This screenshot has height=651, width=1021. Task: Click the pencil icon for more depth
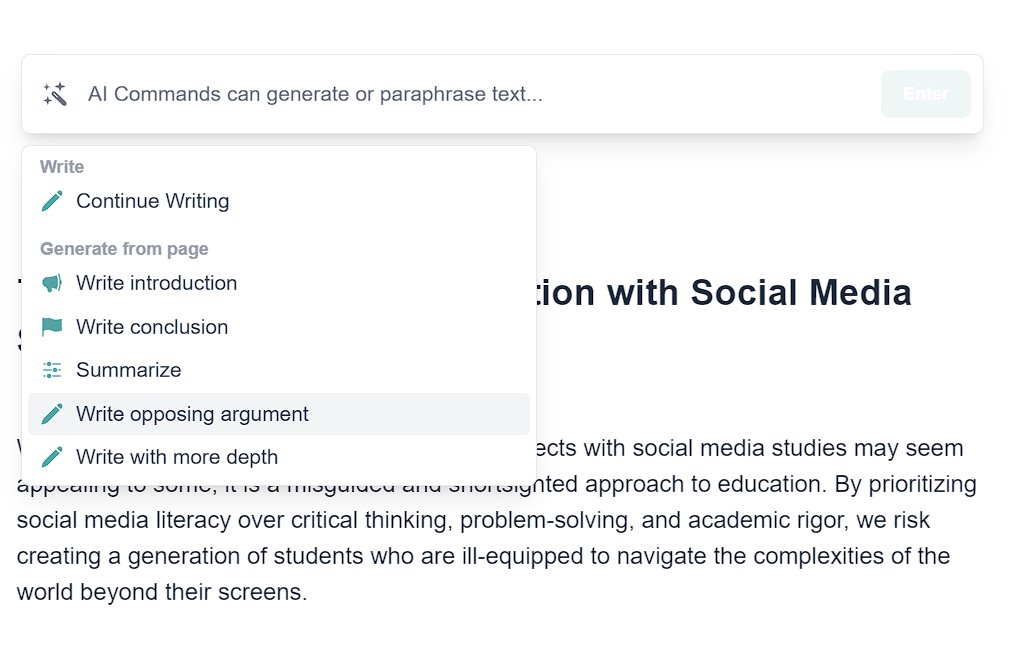[x=52, y=457]
